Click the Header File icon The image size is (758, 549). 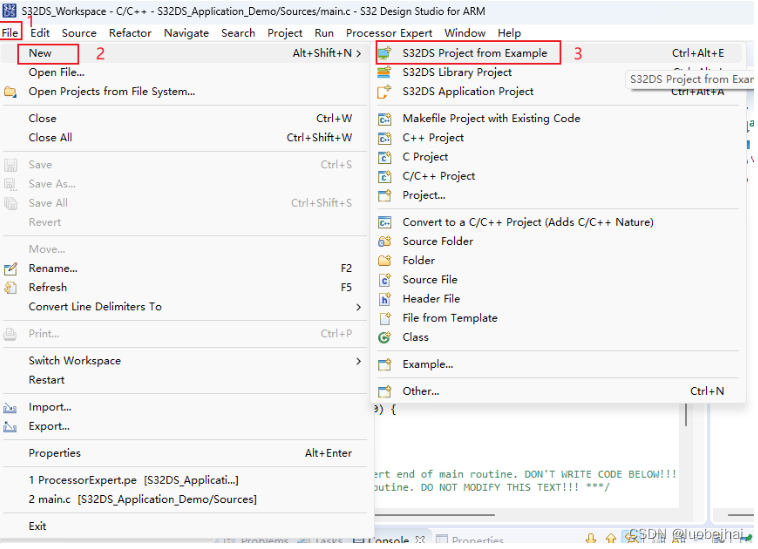[x=384, y=300]
